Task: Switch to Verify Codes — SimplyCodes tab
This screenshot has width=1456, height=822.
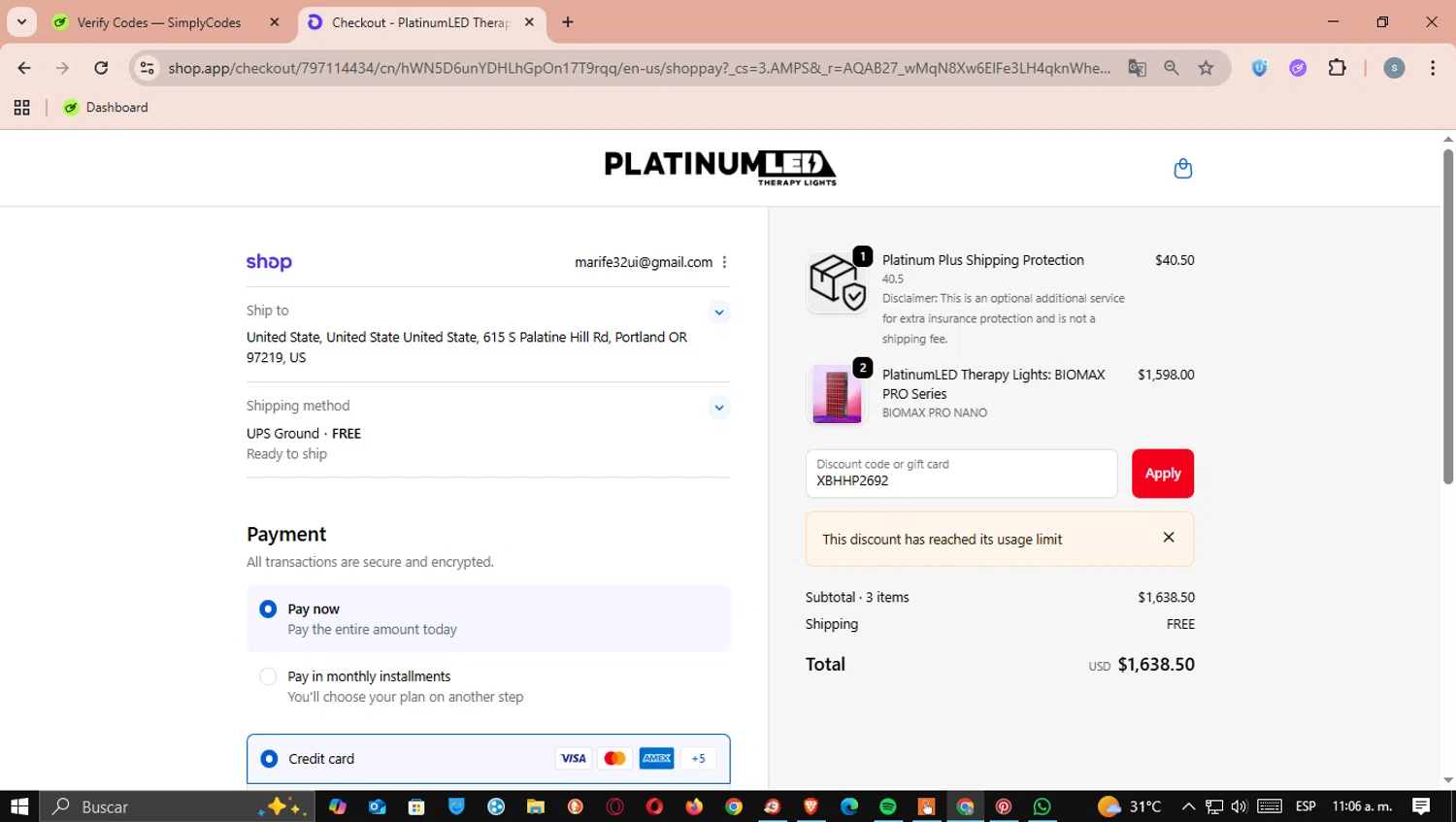Action: pyautogui.click(x=159, y=22)
